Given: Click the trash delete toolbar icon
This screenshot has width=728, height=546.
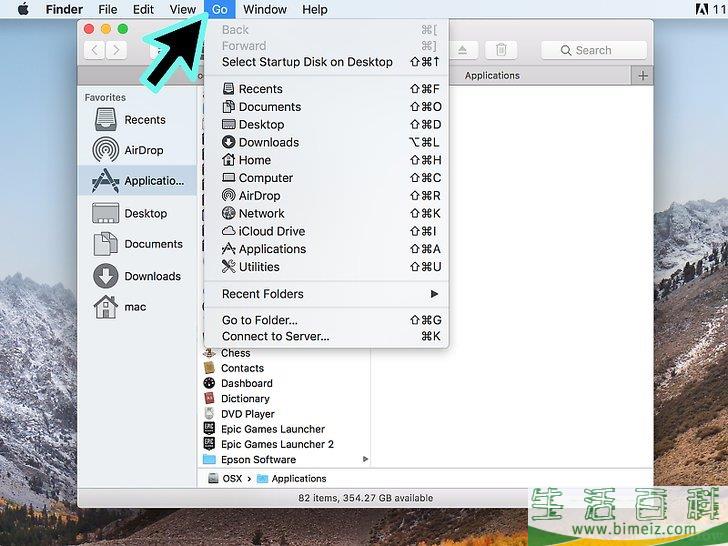Looking at the screenshot, I should (501, 50).
